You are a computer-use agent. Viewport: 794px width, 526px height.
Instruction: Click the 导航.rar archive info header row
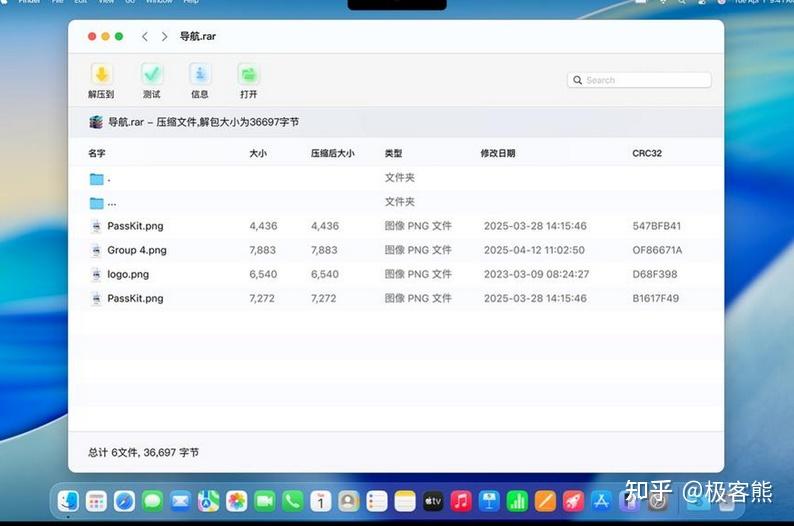point(395,122)
